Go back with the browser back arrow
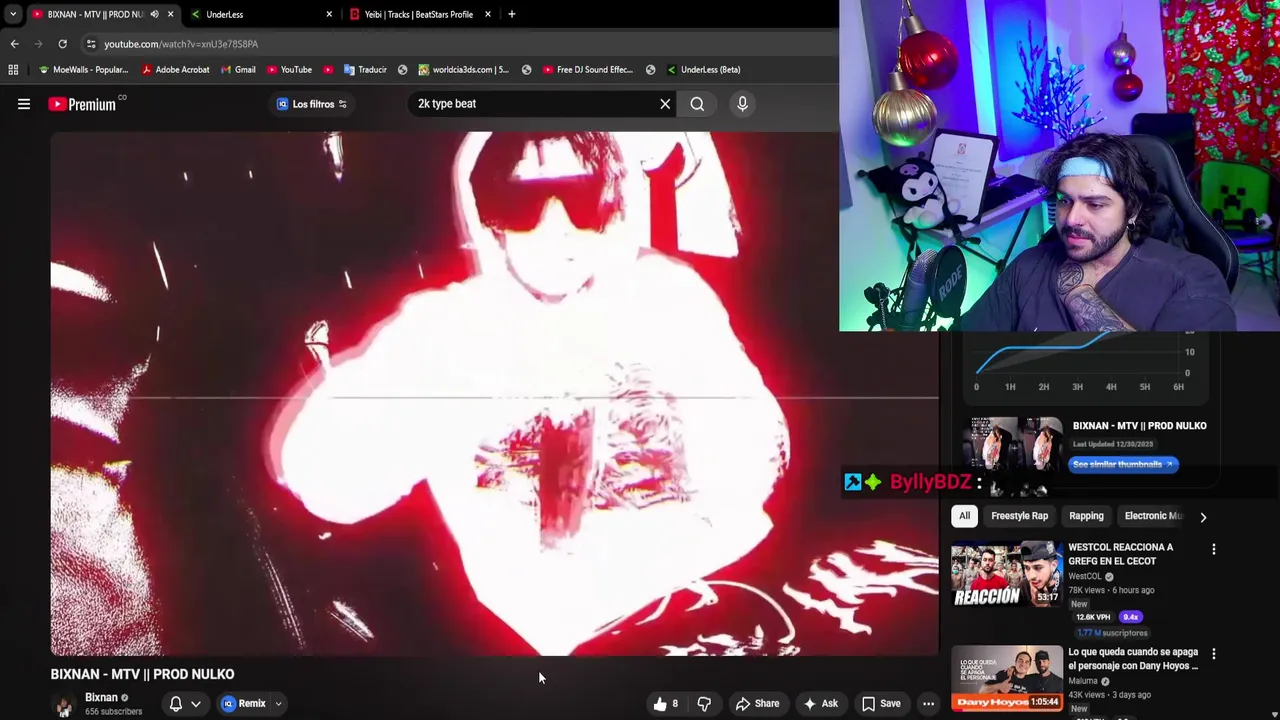Image resolution: width=1280 pixels, height=720 pixels. tap(14, 44)
